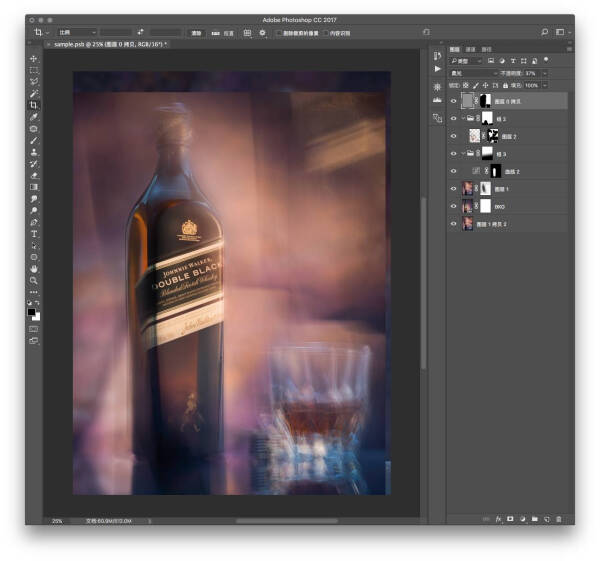
Task: Add a layer mask
Action: (x=510, y=519)
